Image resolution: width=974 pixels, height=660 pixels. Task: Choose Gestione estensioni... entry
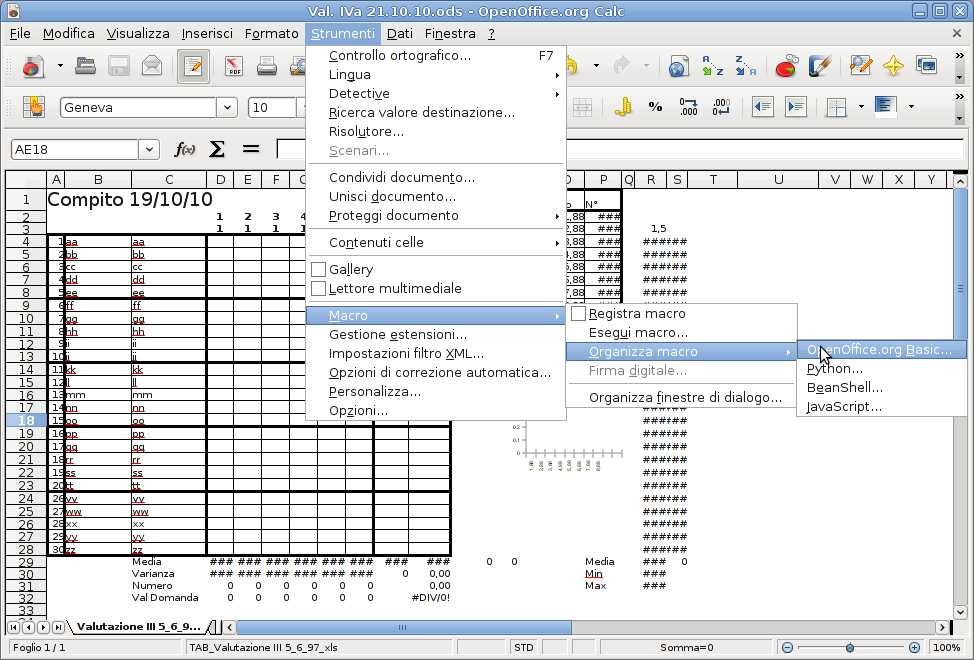(x=435, y=335)
